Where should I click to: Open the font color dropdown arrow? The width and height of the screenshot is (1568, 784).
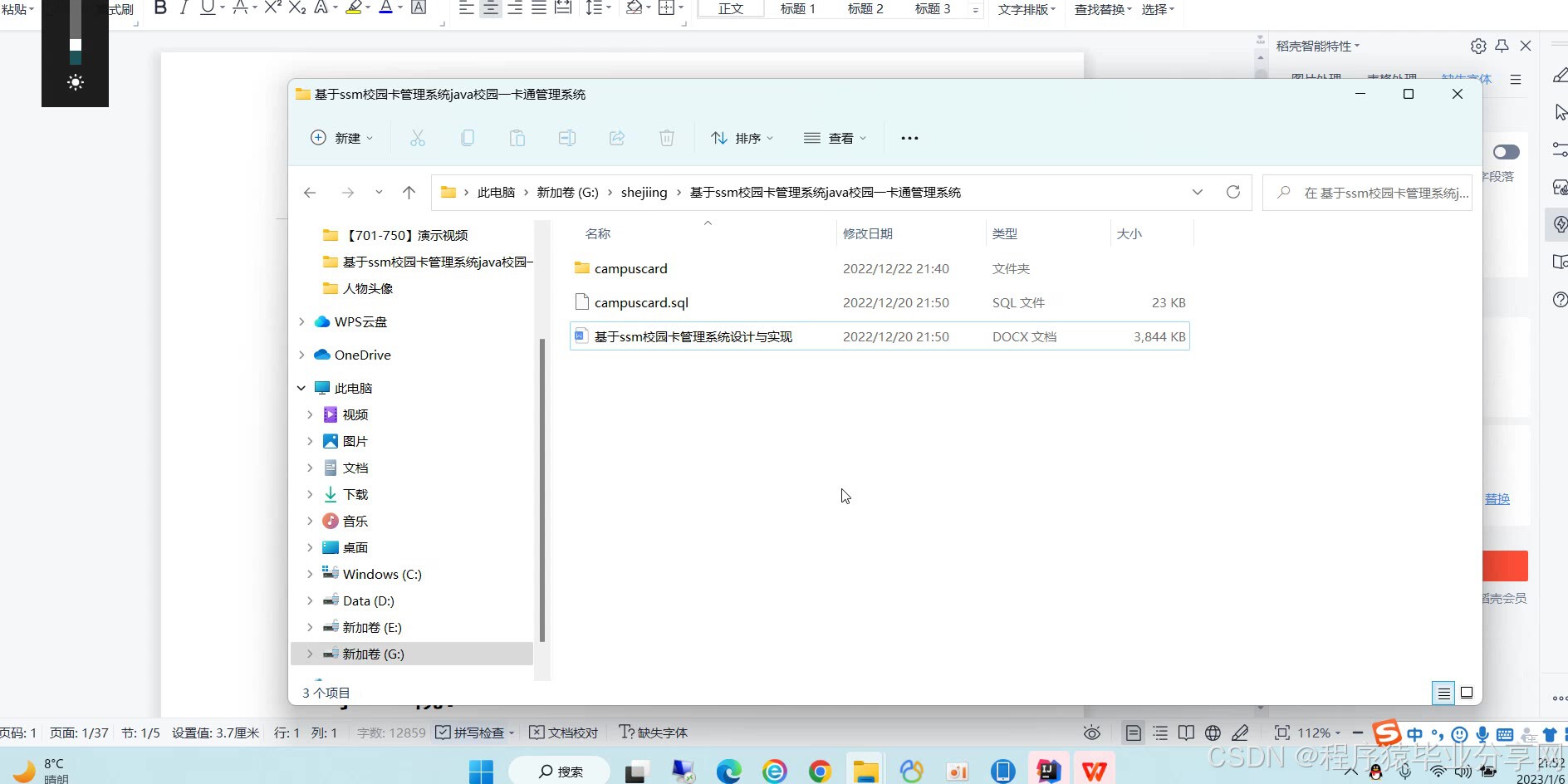(x=401, y=8)
